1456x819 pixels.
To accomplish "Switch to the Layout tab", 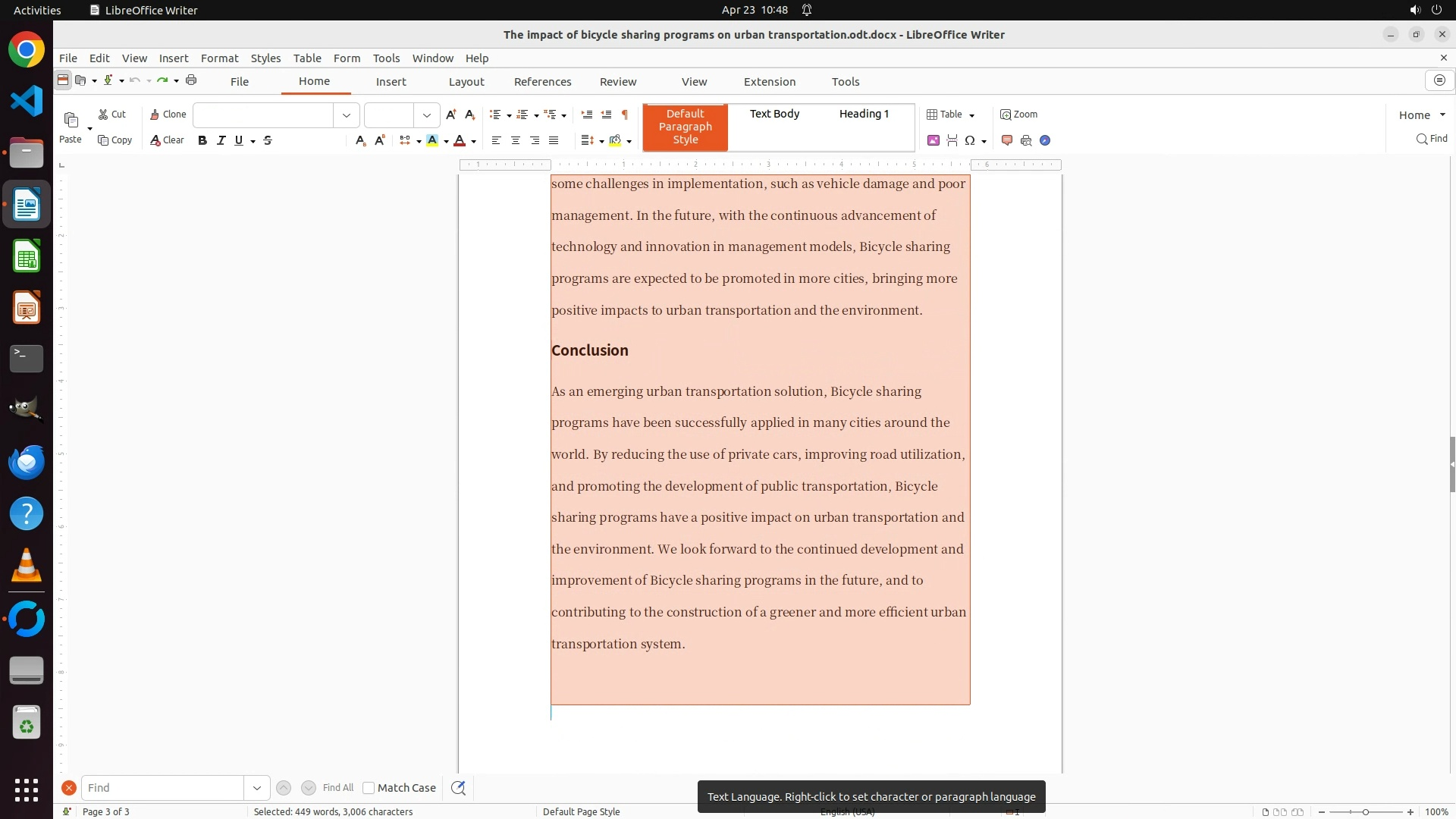I will [466, 82].
